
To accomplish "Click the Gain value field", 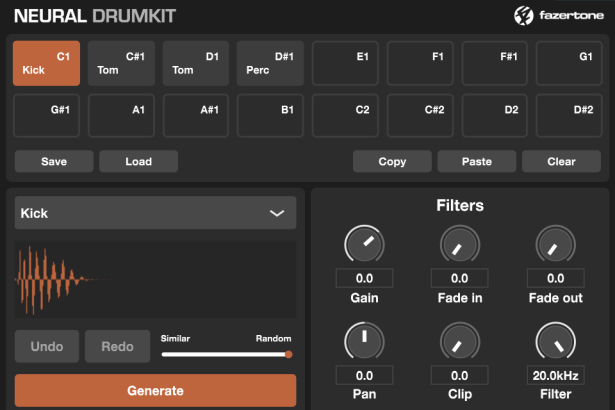I will click(364, 279).
